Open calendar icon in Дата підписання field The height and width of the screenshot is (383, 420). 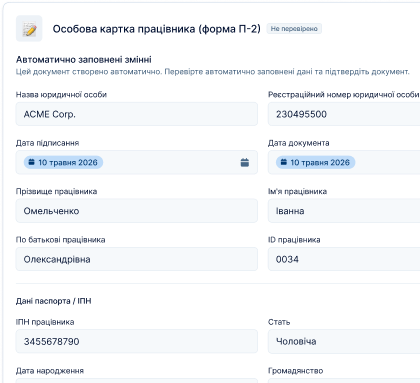(245, 162)
